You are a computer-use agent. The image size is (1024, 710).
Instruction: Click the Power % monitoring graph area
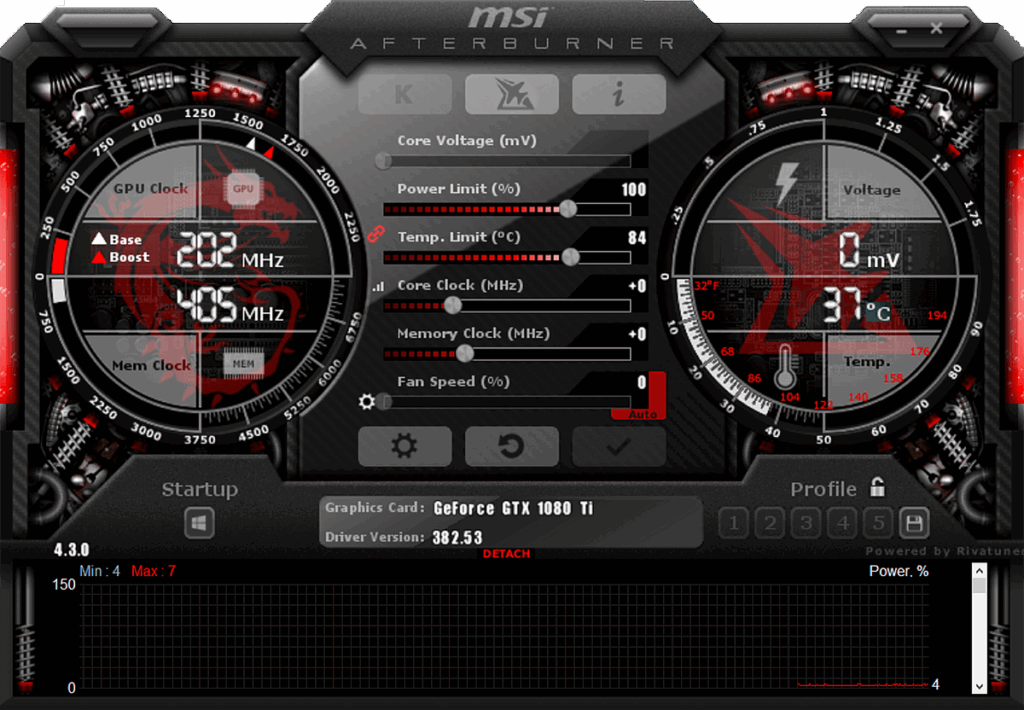tap(504, 636)
